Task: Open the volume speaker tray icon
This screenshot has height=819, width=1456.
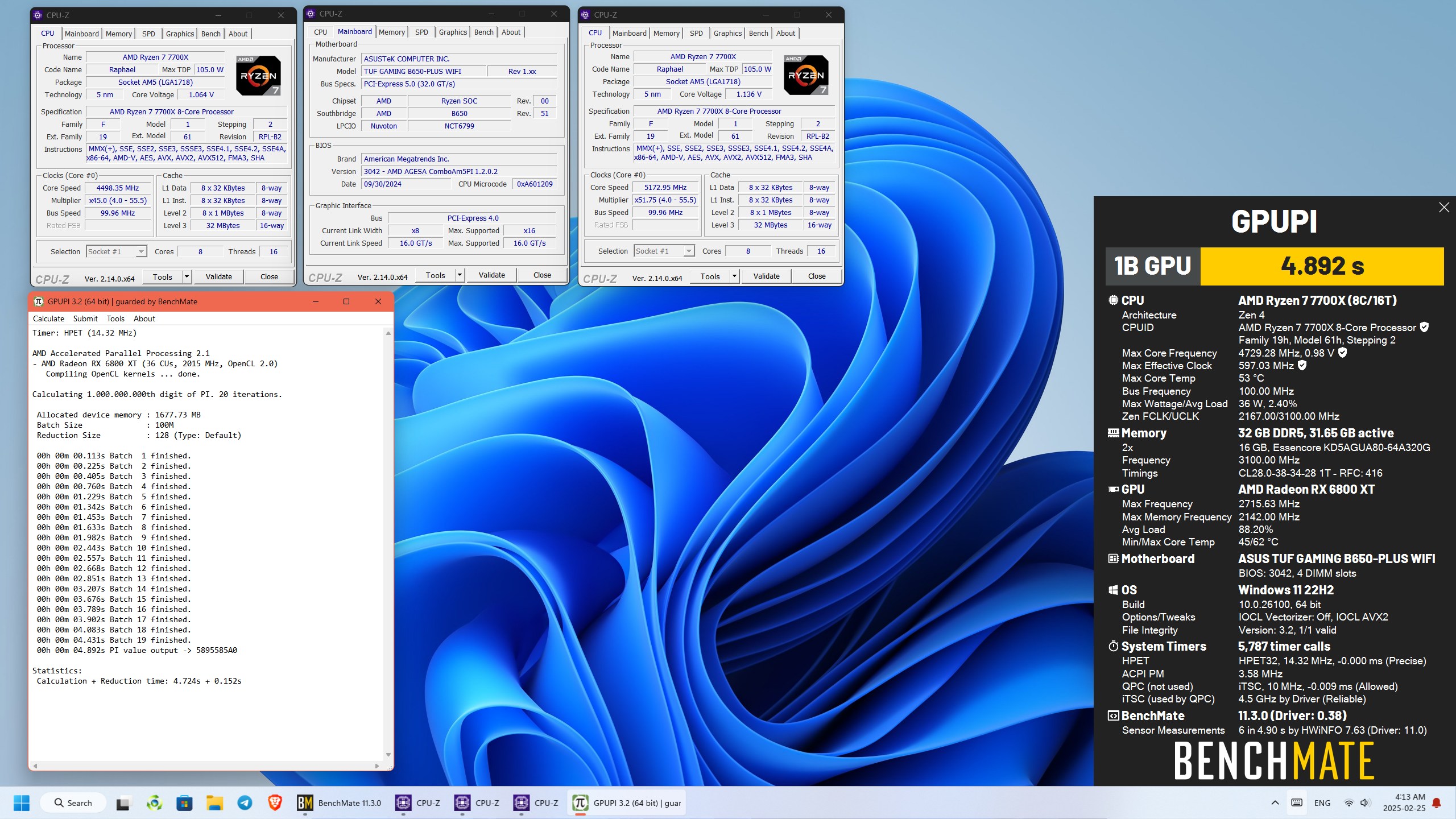Action: click(x=1364, y=803)
